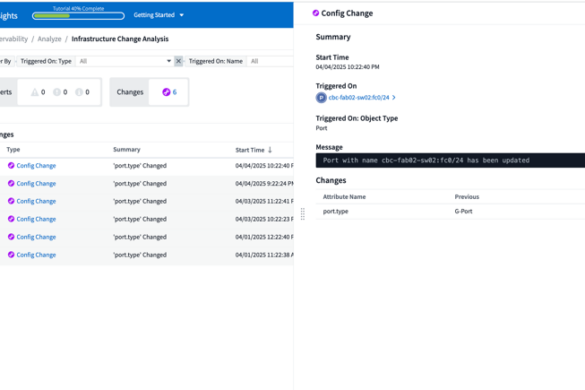Click the purple Changes count icon
The height and width of the screenshot is (390, 585).
166,92
